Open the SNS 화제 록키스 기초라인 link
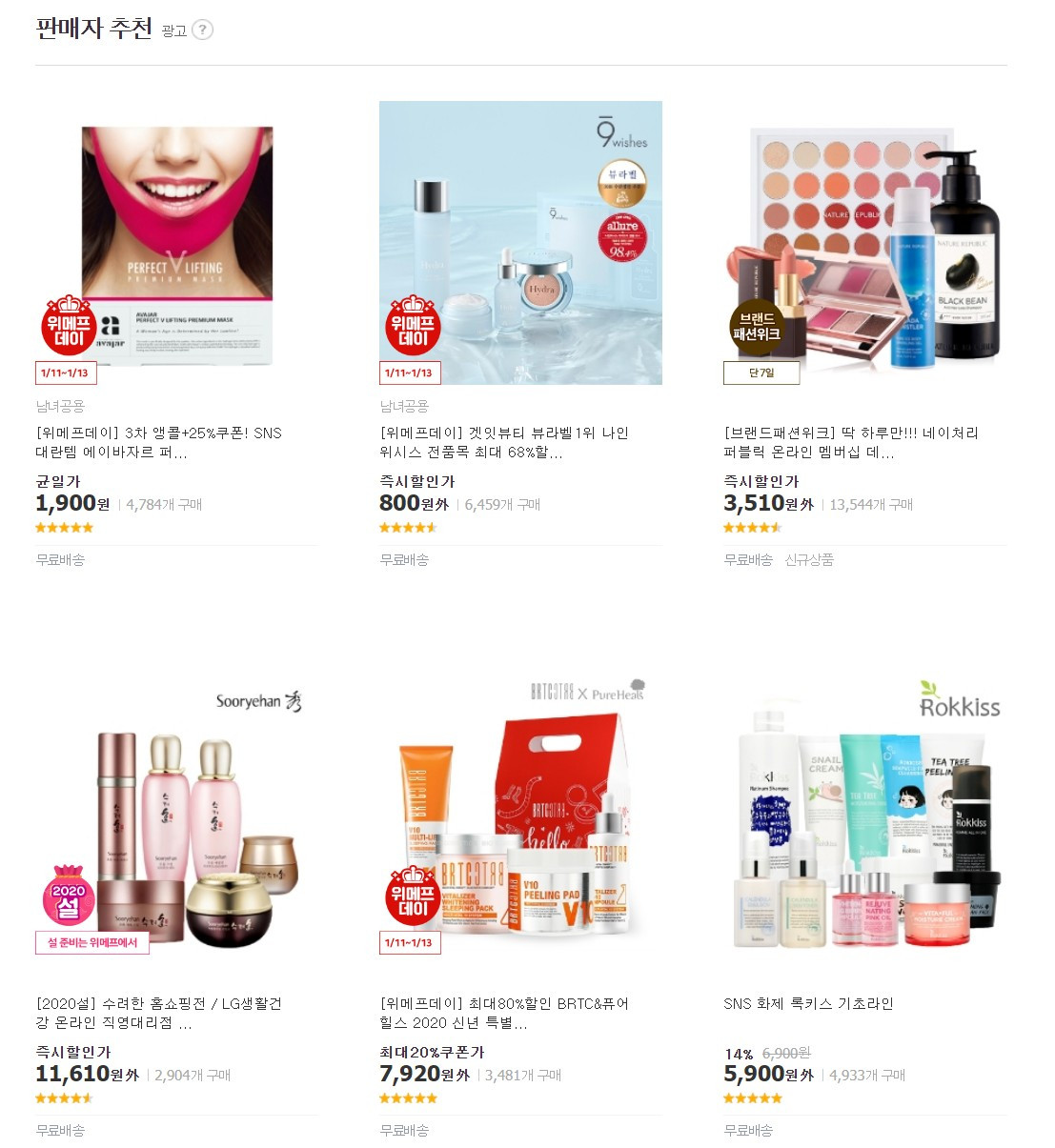Screen dimensions: 1055x1148 808,1003
